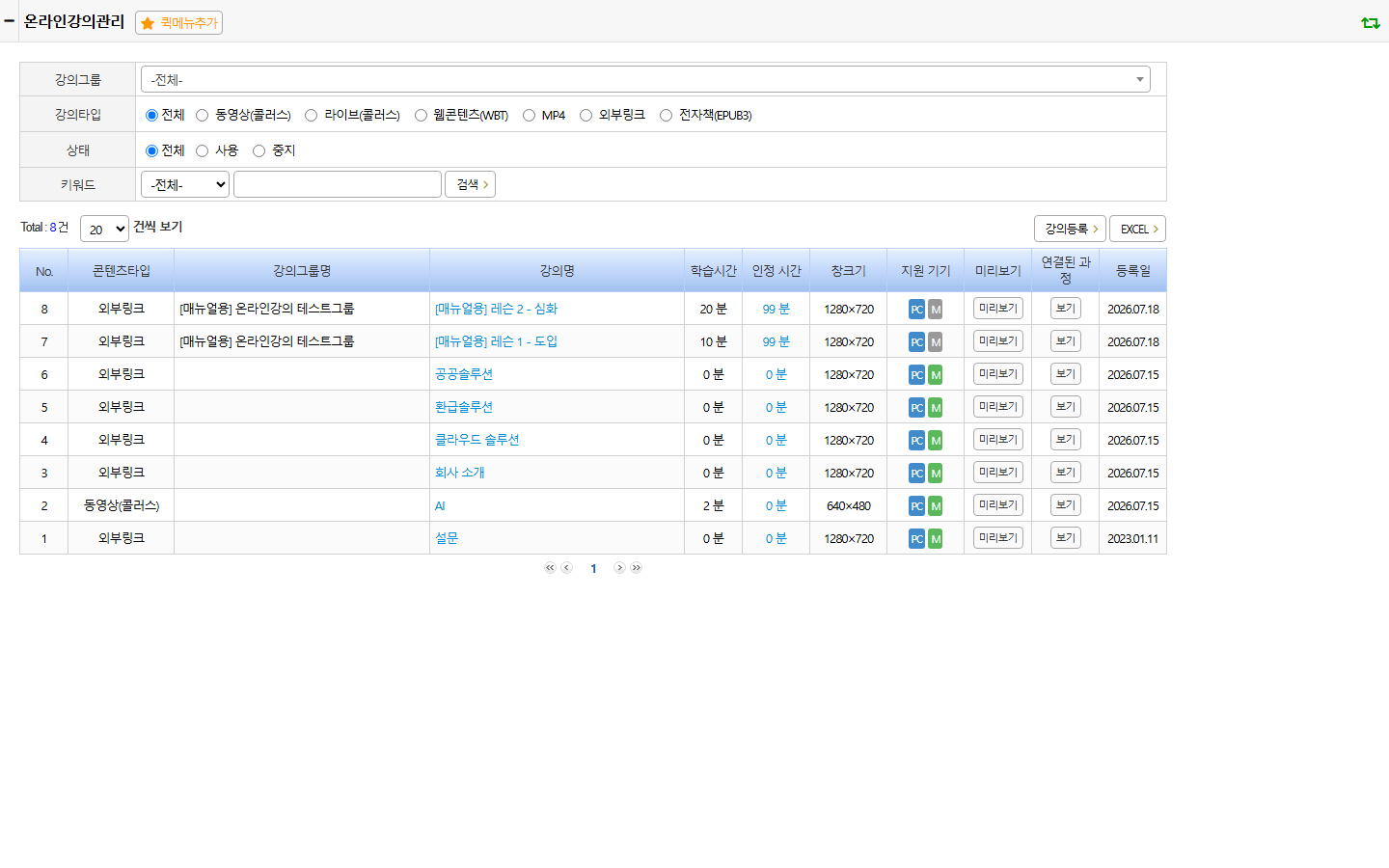This screenshot has height=868, width=1389.
Task: Export list with EXCEL button
Action: (1137, 229)
